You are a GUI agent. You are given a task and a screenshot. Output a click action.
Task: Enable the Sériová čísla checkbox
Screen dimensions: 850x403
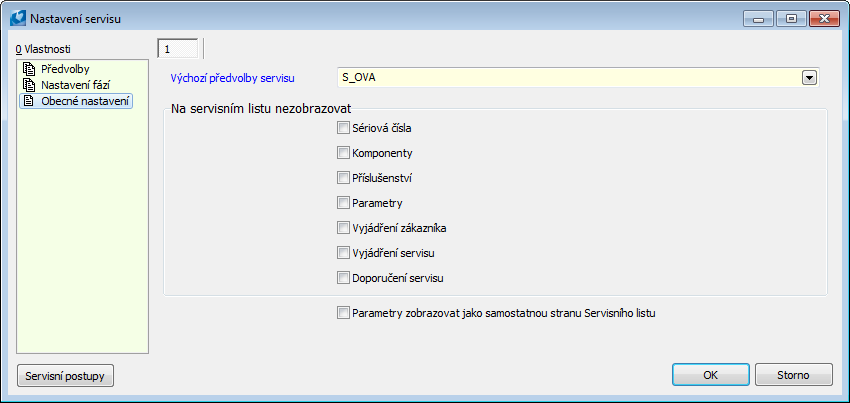344,128
